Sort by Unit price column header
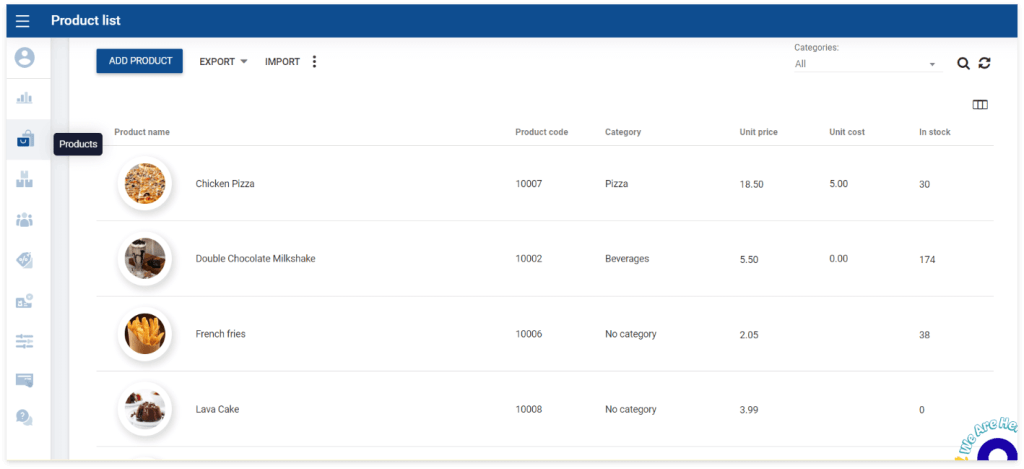This screenshot has width=1024, height=469. (758, 132)
